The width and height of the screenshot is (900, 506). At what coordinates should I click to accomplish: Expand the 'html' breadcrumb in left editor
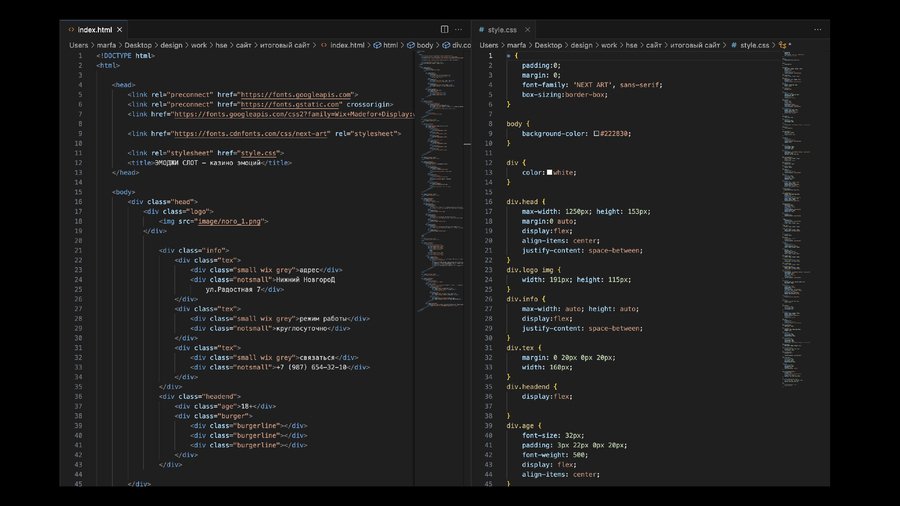(390, 45)
